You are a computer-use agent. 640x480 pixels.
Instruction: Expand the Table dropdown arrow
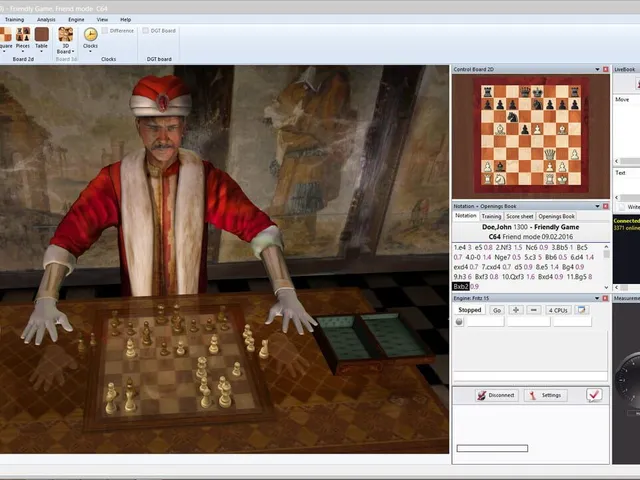click(x=41, y=52)
